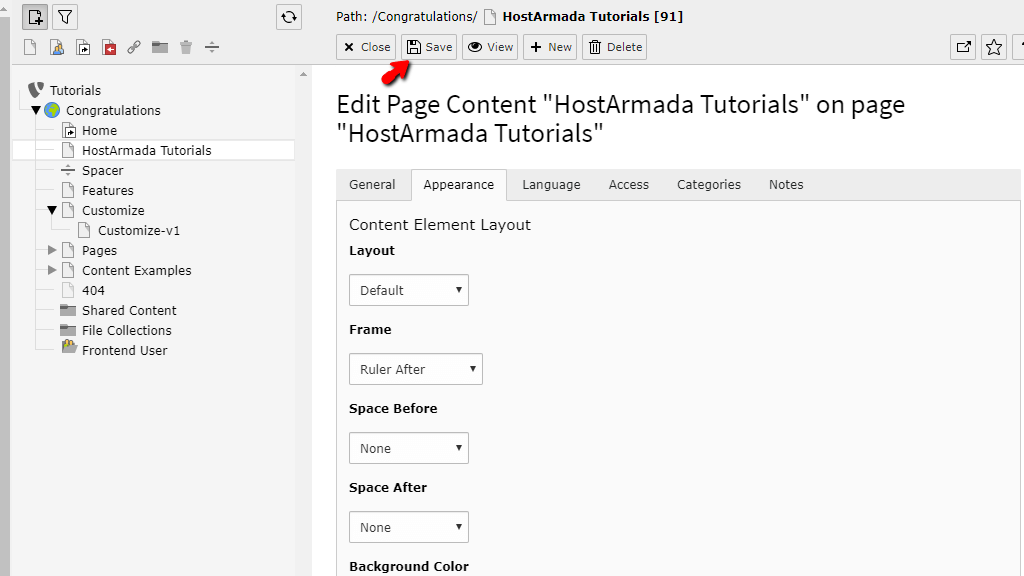The height and width of the screenshot is (576, 1024).
Task: Select the external link page icon
Action: coord(134,47)
